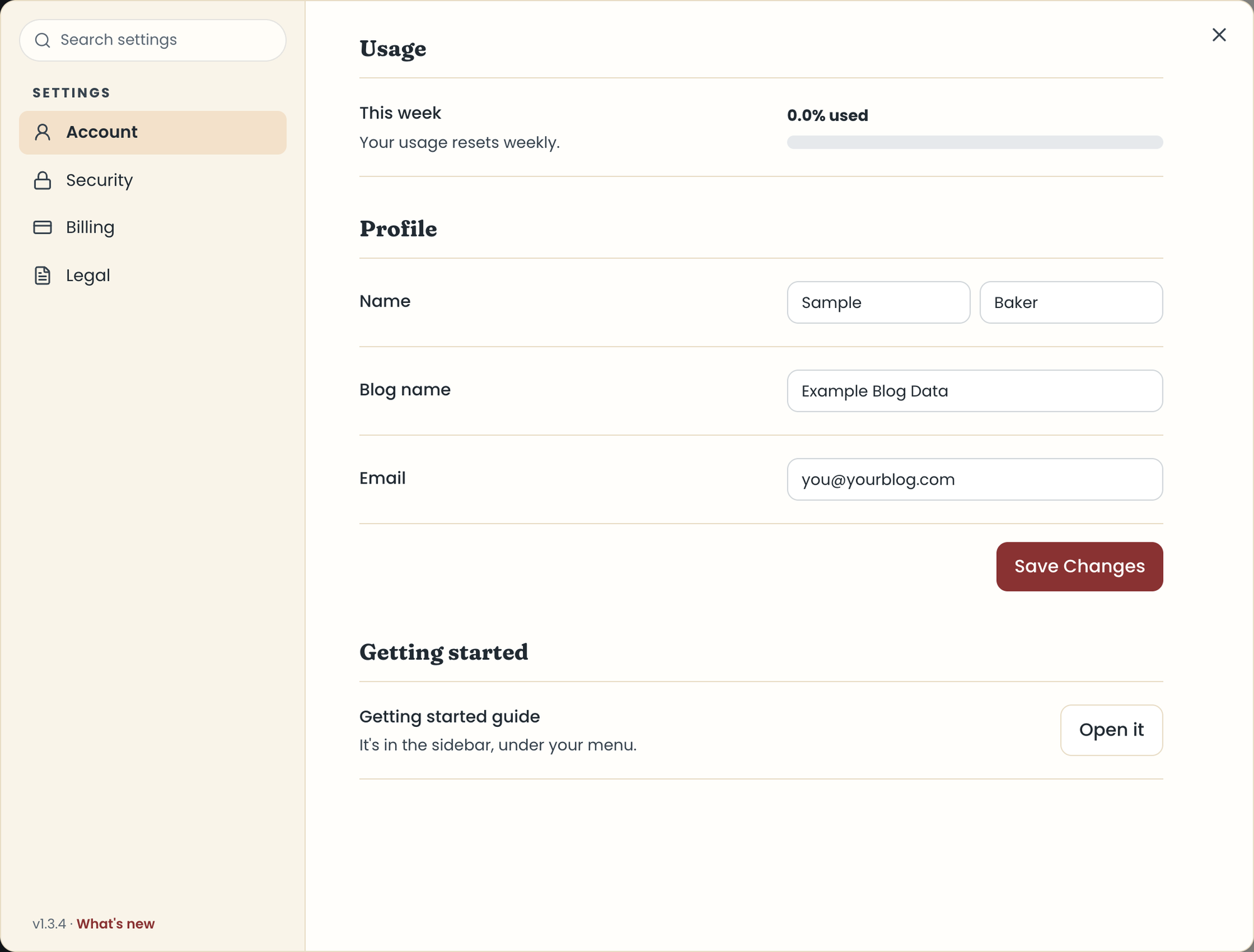This screenshot has height=952, width=1254.
Task: Click the This week label
Action: point(400,113)
